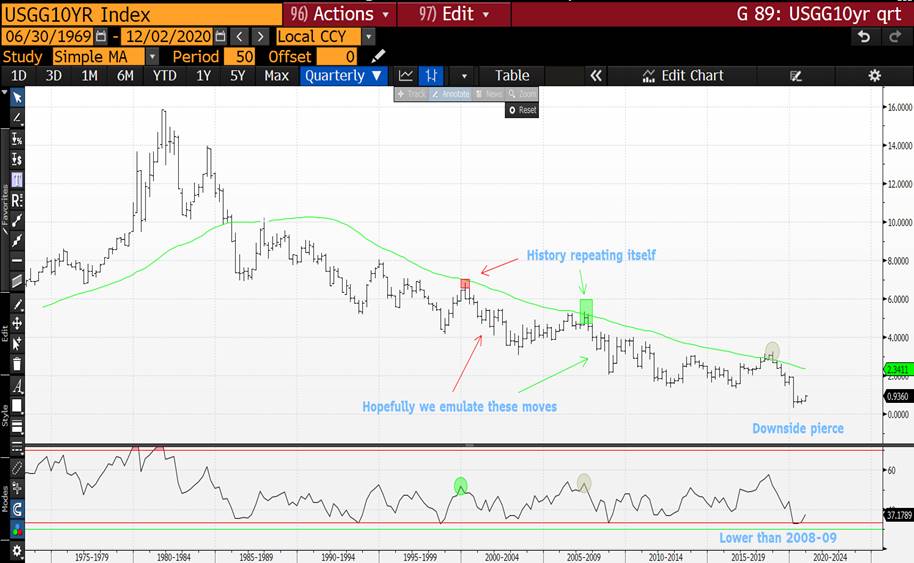Click the undo arrow icon

point(864,37)
